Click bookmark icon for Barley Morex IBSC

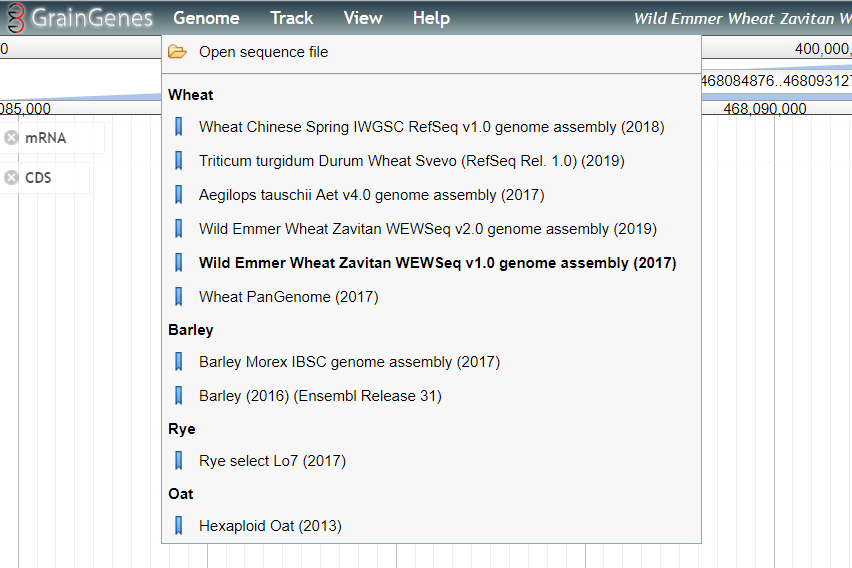(x=178, y=362)
